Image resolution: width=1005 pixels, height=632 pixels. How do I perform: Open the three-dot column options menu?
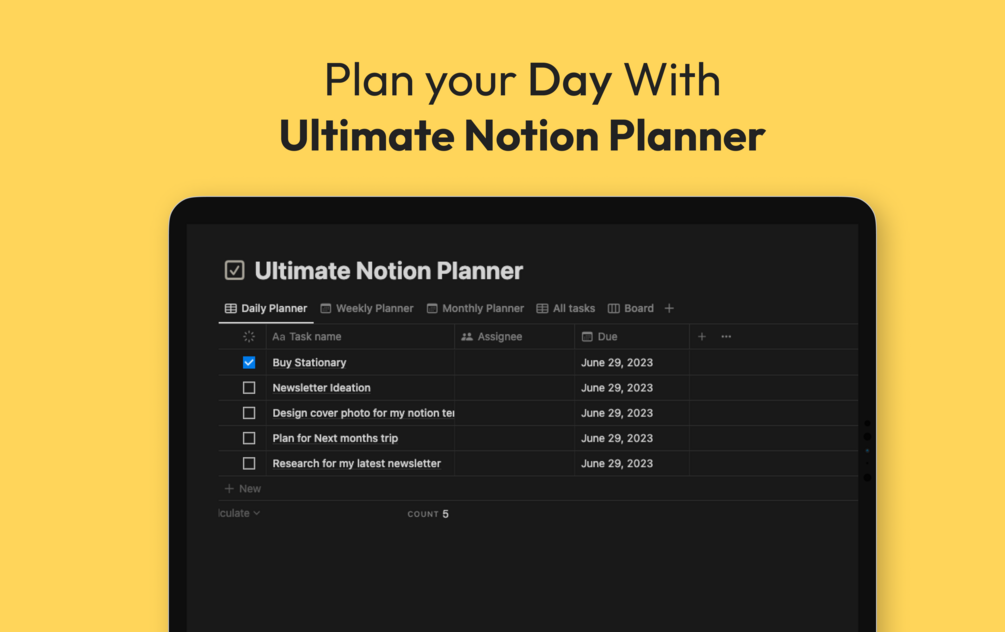[726, 337]
